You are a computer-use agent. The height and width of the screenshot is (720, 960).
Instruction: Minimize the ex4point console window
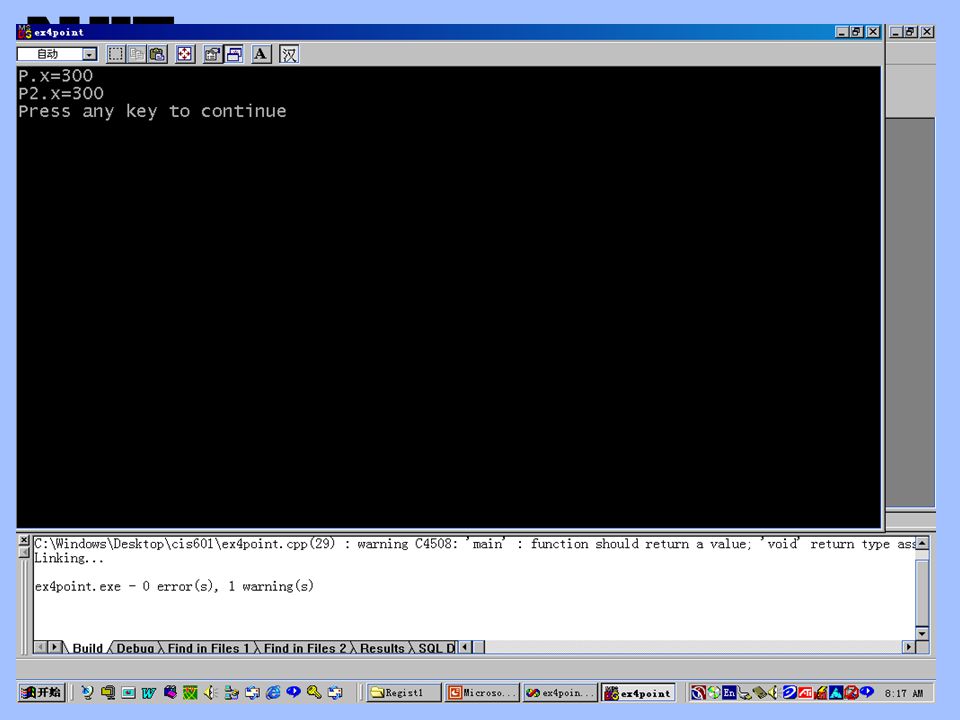point(842,32)
